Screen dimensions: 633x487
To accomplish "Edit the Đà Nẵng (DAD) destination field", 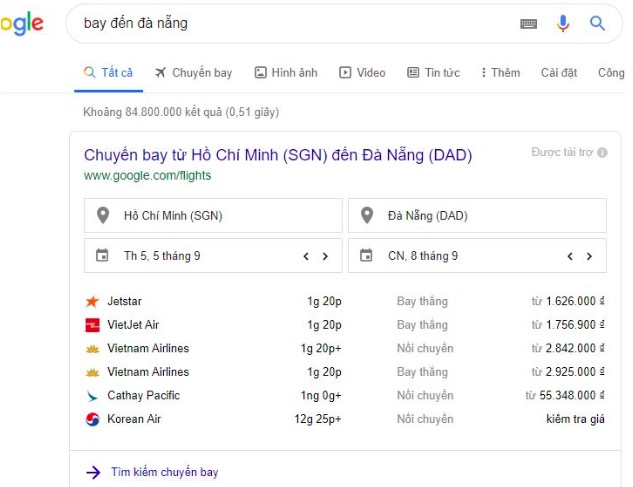I will pos(477,216).
